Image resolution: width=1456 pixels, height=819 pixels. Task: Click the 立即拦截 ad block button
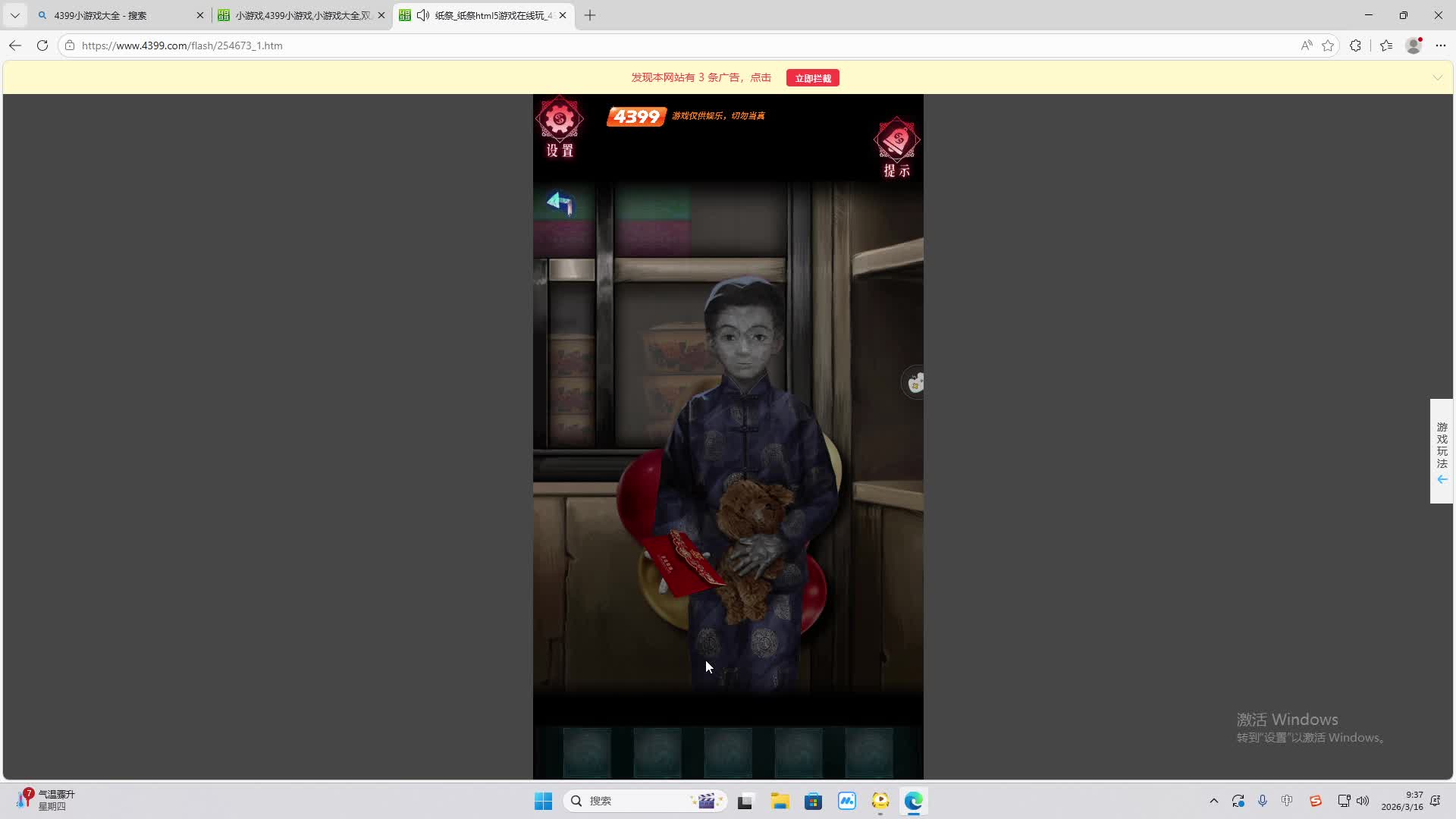coord(812,78)
